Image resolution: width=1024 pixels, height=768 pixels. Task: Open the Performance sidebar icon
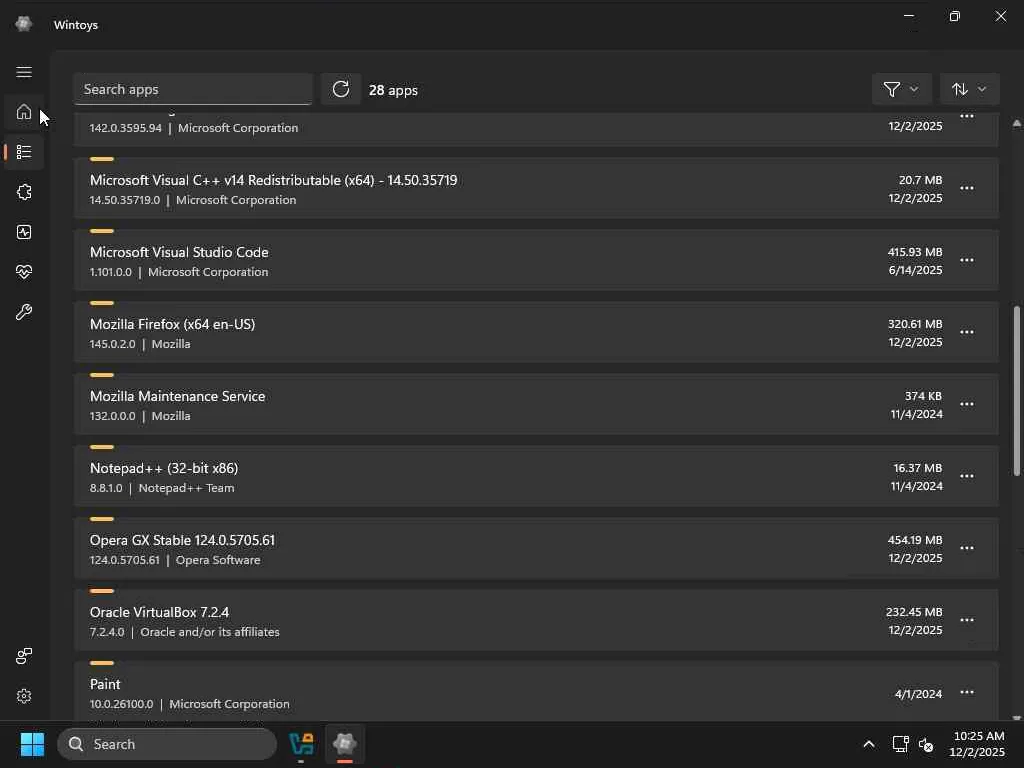pyautogui.click(x=24, y=232)
